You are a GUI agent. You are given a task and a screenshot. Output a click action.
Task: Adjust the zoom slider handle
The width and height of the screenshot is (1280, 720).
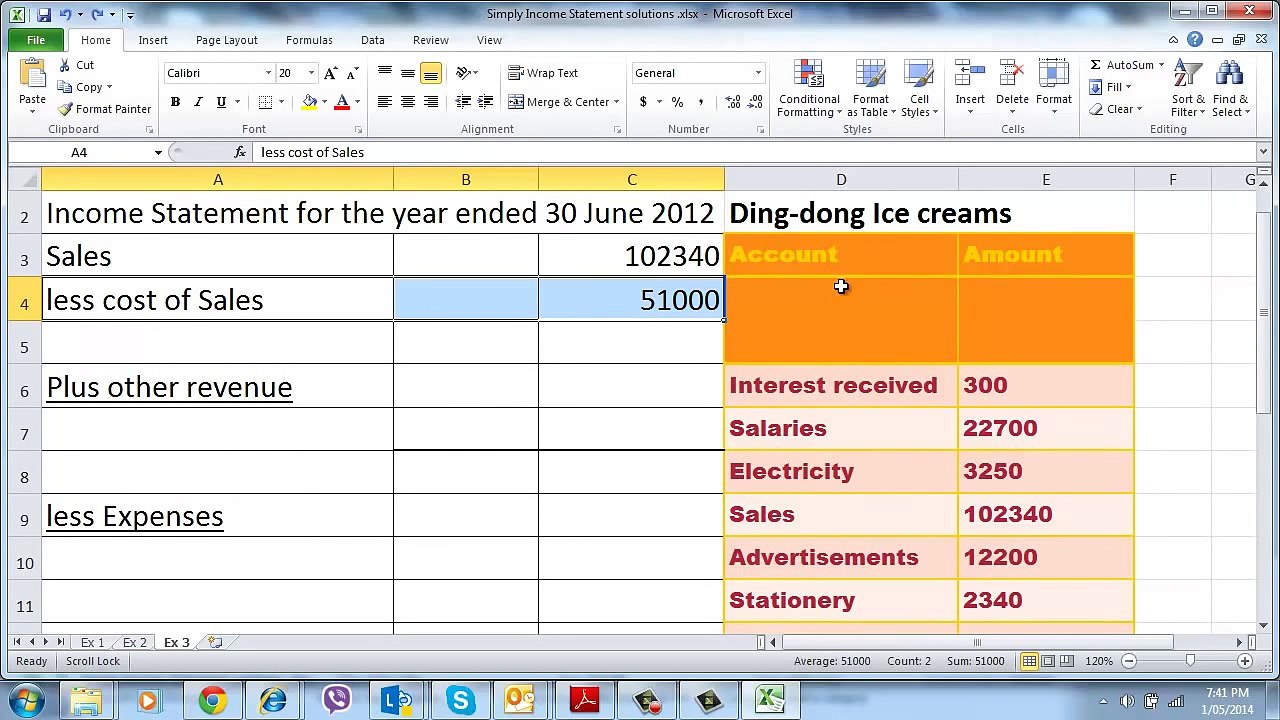(x=1190, y=661)
